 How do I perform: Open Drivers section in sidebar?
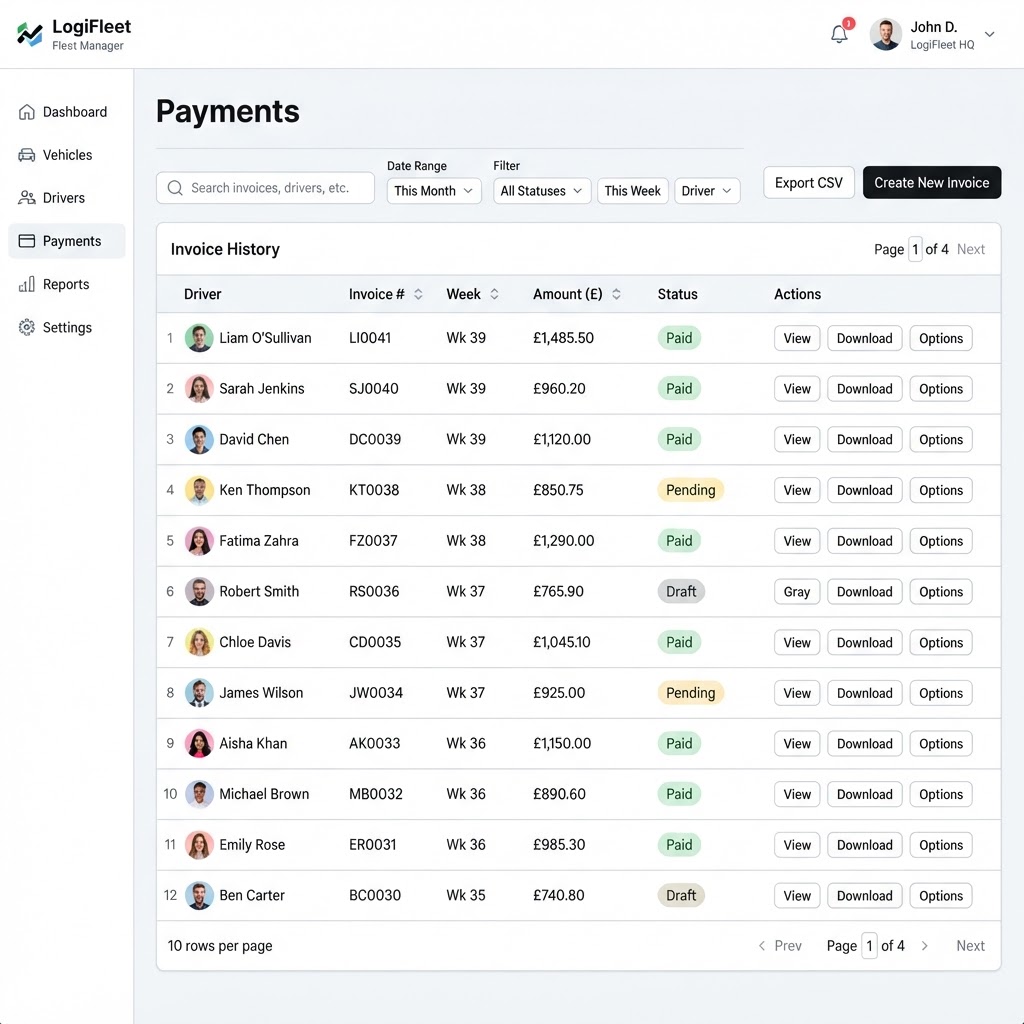[x=67, y=198]
